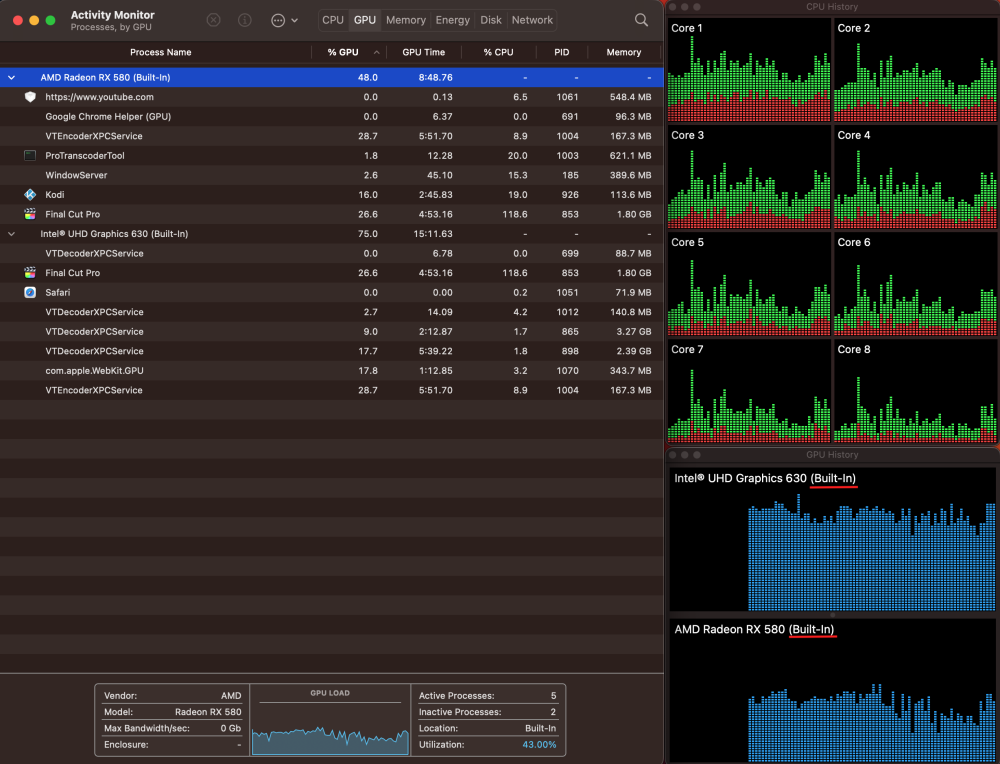
Task: Click the Max Bandwidth/sec value
Action: tap(231, 728)
